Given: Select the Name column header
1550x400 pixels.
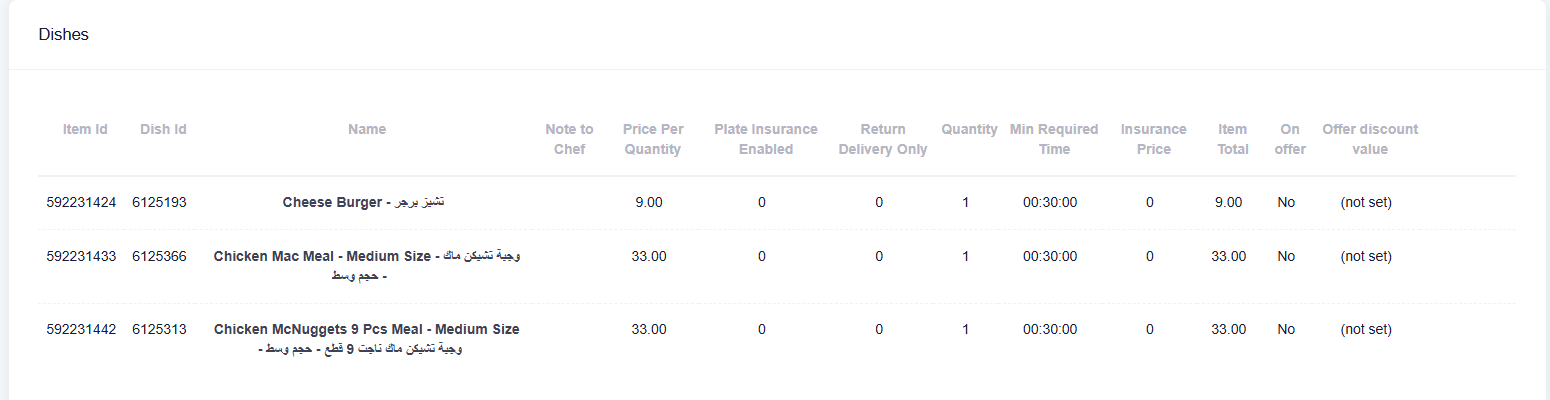Looking at the screenshot, I should pyautogui.click(x=367, y=129).
